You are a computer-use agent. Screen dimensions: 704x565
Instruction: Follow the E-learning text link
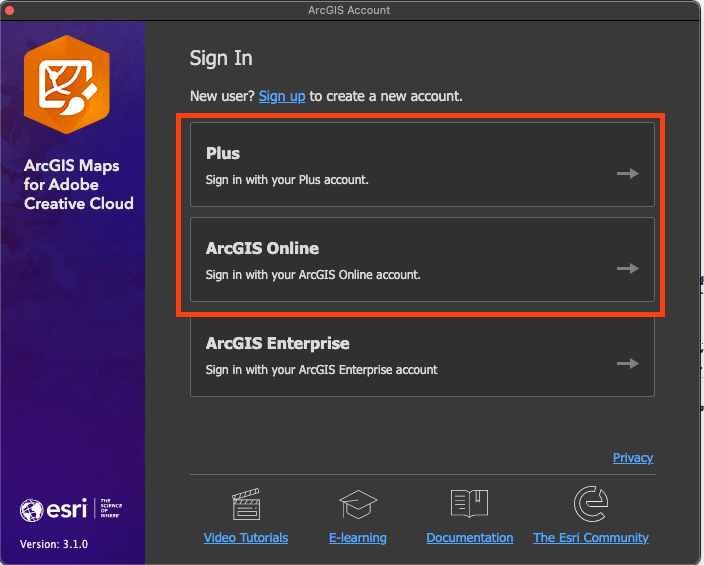[x=357, y=538]
